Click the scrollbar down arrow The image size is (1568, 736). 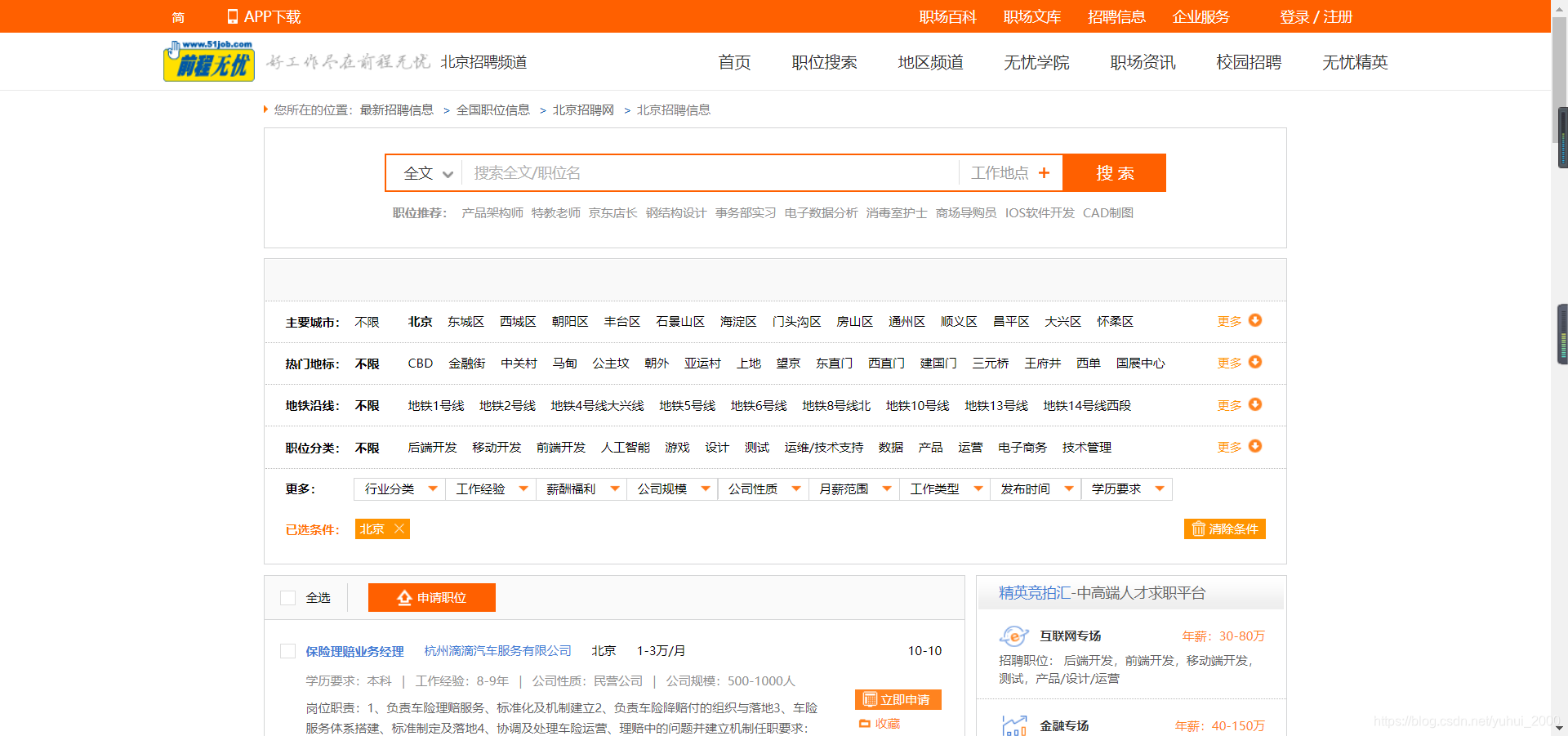pyautogui.click(x=1559, y=728)
